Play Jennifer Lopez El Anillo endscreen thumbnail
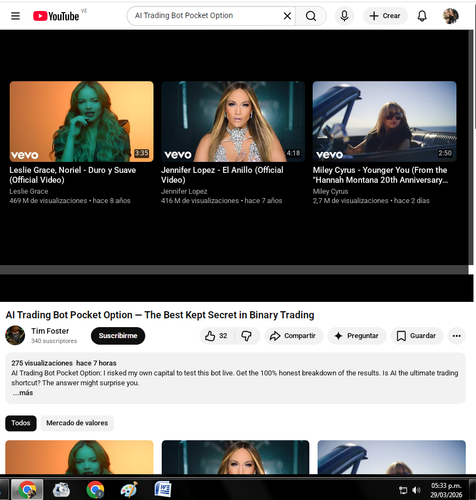Image resolution: width=476 pixels, height=500 pixels. (x=233, y=121)
